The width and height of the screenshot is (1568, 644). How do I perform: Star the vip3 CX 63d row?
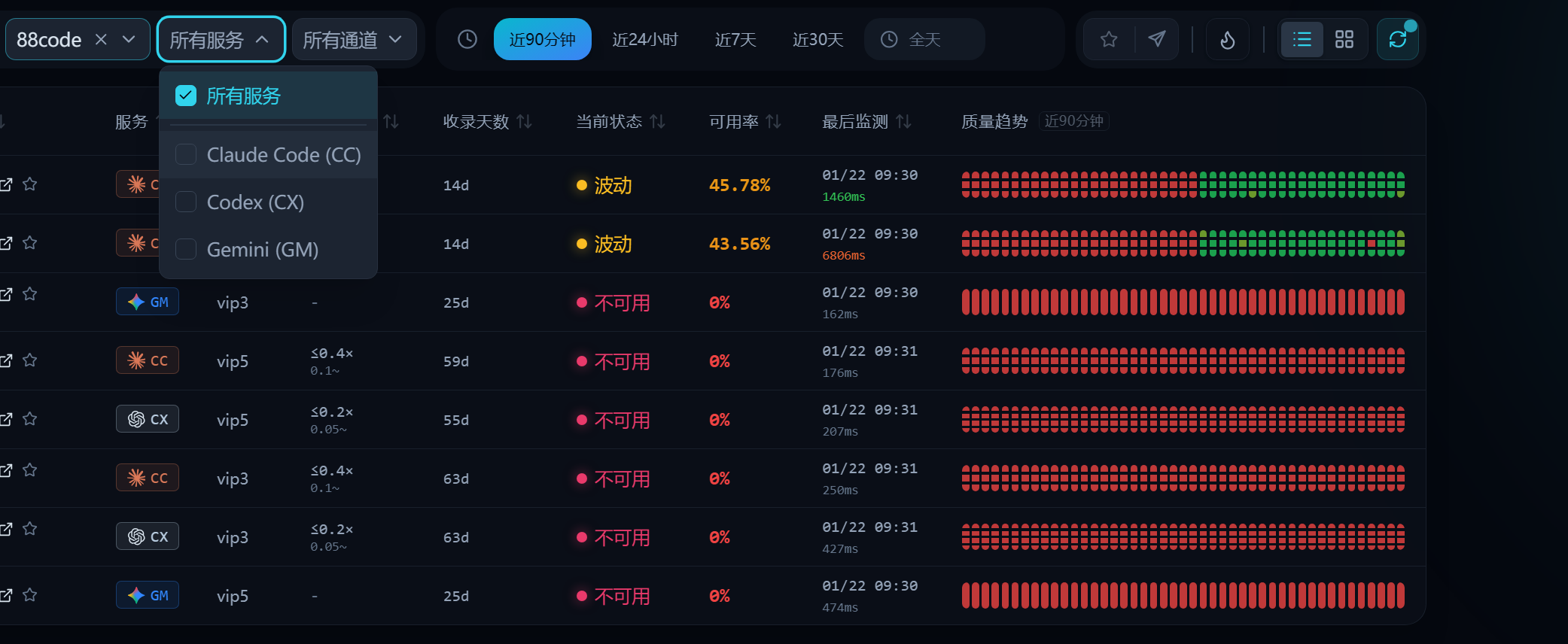(x=30, y=529)
